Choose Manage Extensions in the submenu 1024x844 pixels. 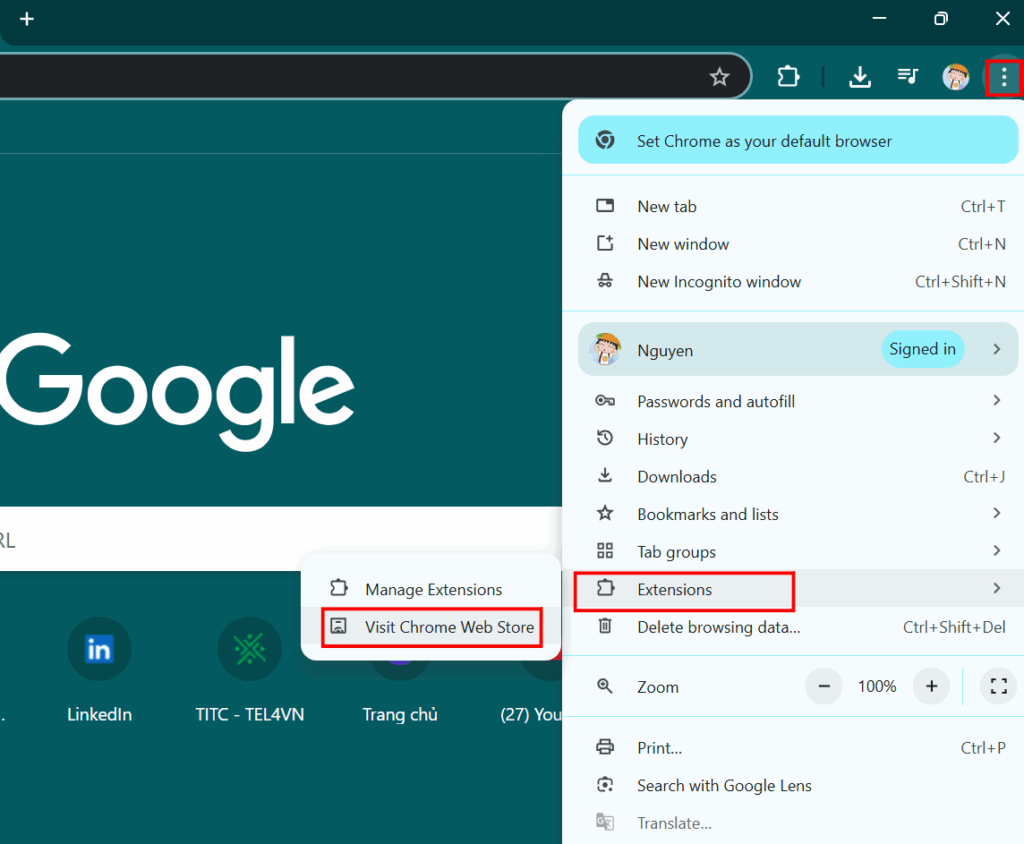pos(431,589)
